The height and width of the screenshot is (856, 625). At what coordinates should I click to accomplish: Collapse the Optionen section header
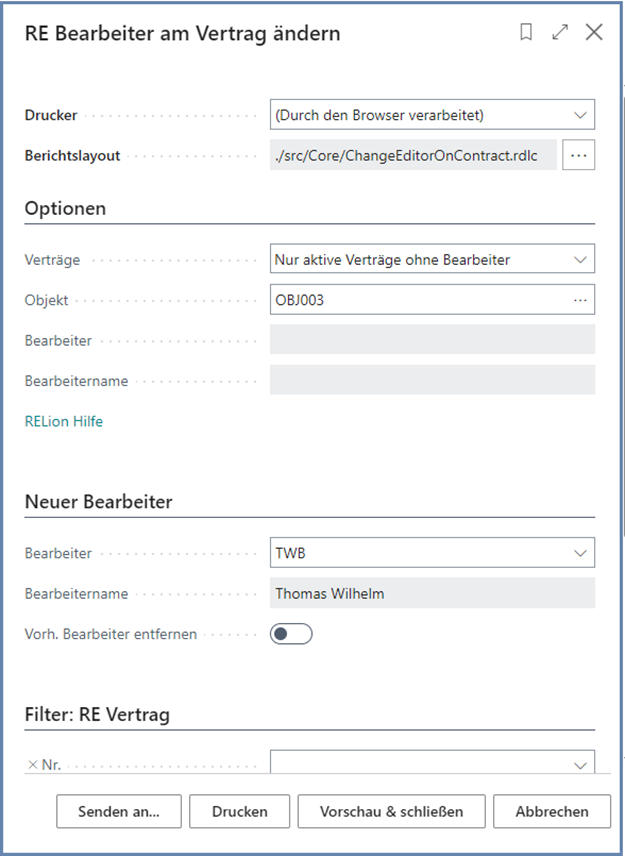(x=65, y=209)
